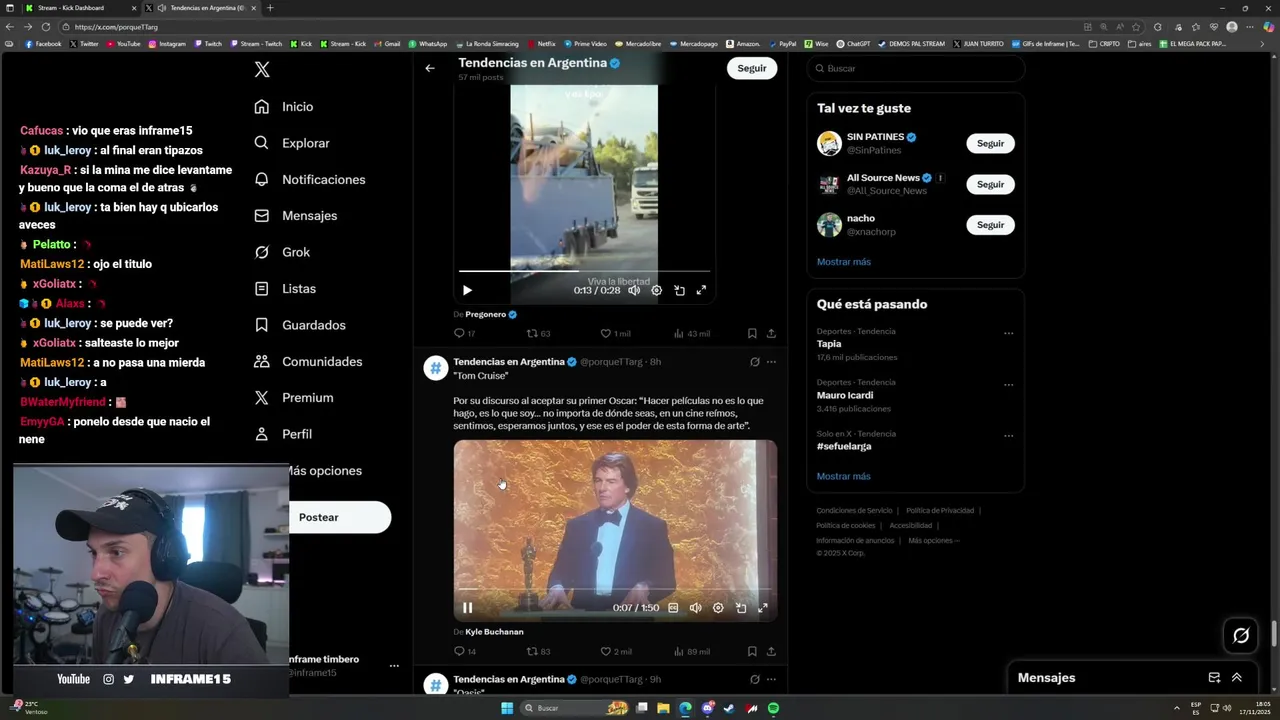
Task: Open more options for Mauro Icardi trend
Action: click(x=1008, y=384)
